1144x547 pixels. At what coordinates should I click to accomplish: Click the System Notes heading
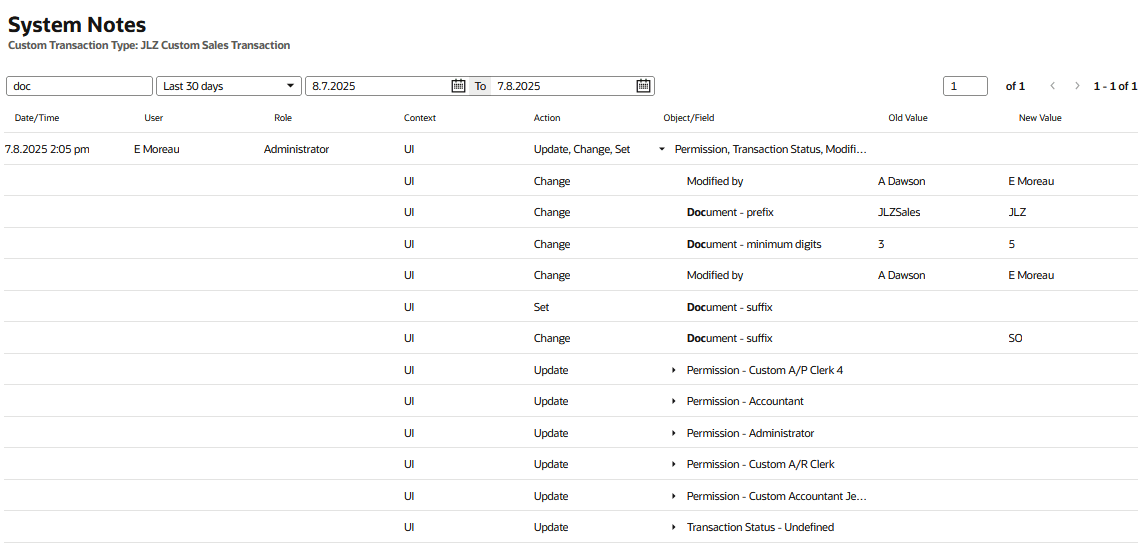tap(77, 25)
